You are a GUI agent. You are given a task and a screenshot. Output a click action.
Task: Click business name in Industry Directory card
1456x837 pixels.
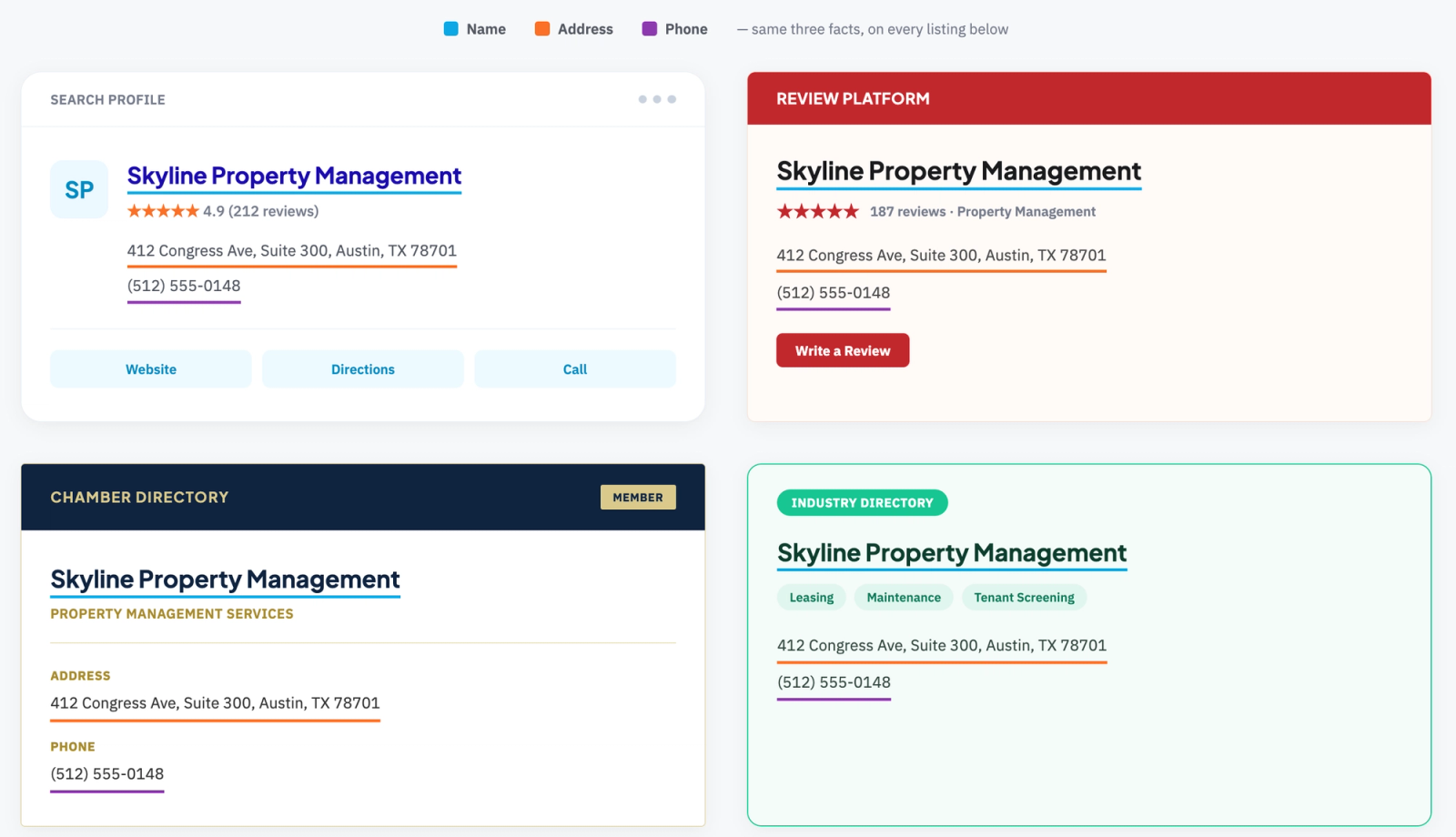click(x=952, y=553)
